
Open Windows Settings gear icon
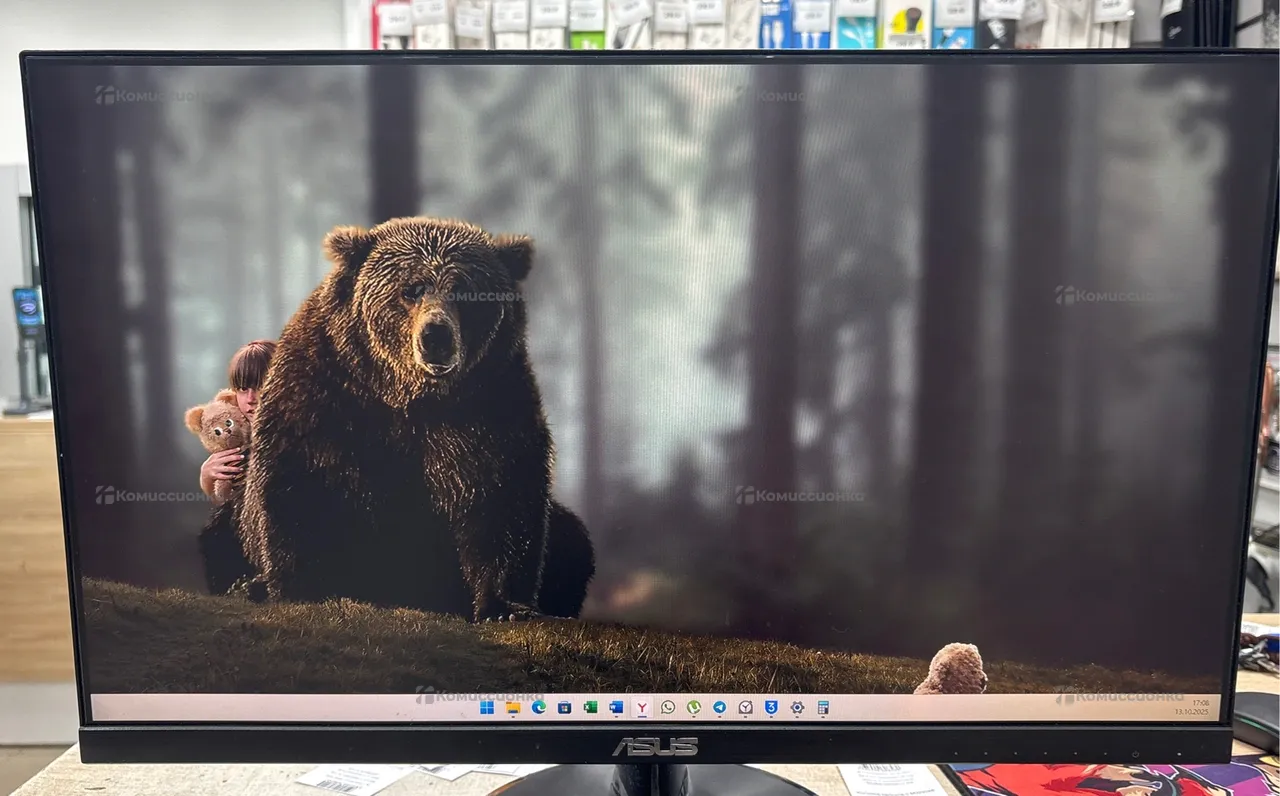click(x=797, y=708)
